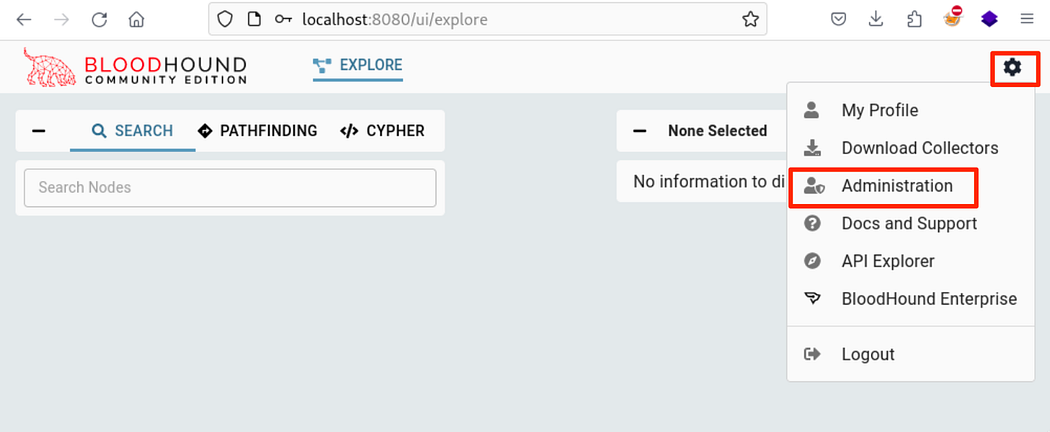Click the browser forward arrow
This screenshot has width=1050, height=432.
pyautogui.click(x=62, y=19)
